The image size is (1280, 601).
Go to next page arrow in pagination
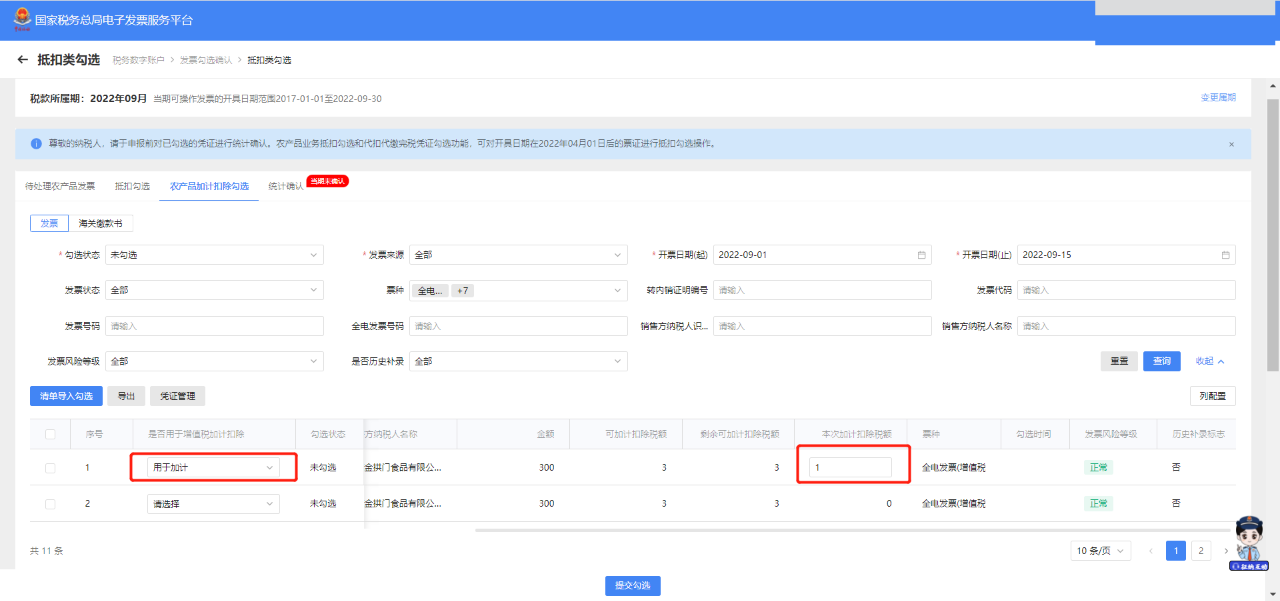1226,551
